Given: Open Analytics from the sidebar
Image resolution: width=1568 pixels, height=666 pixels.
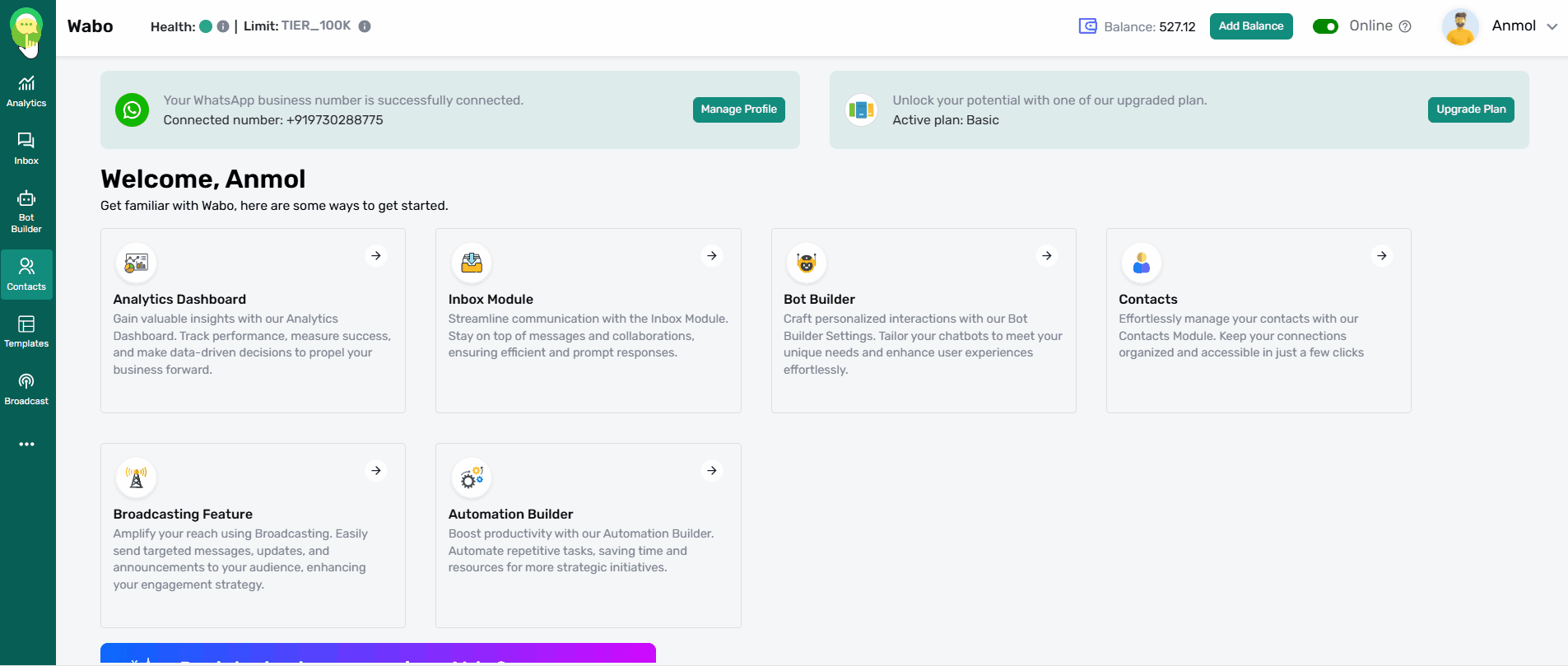Looking at the screenshot, I should tap(26, 91).
